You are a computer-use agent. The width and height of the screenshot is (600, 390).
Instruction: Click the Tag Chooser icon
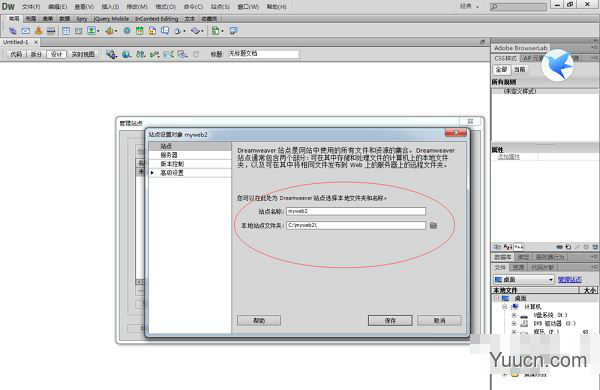233,31
